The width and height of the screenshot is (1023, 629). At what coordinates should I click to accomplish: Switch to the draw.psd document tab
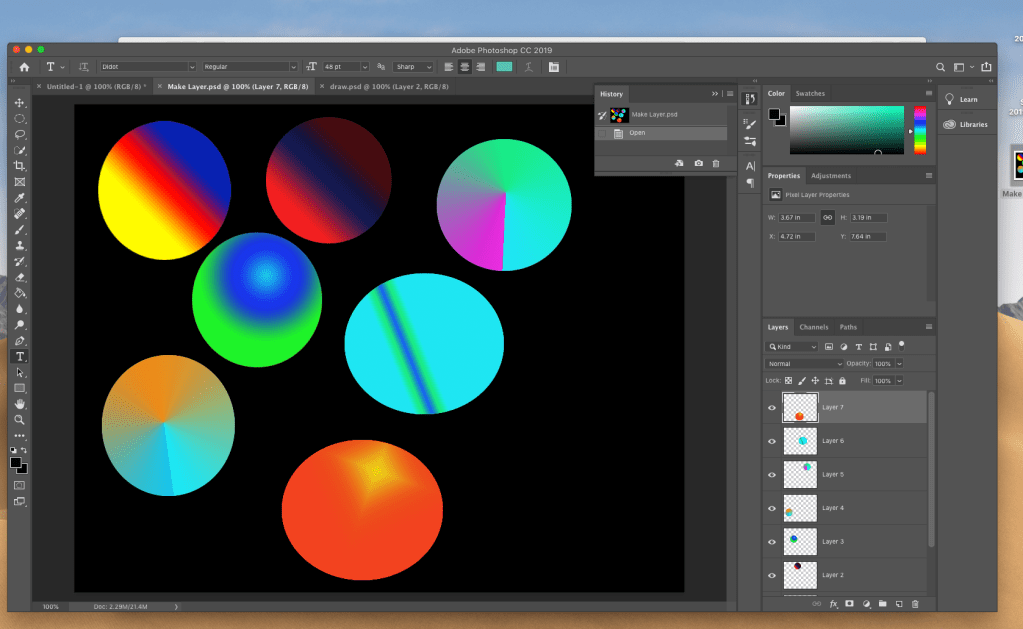point(389,86)
